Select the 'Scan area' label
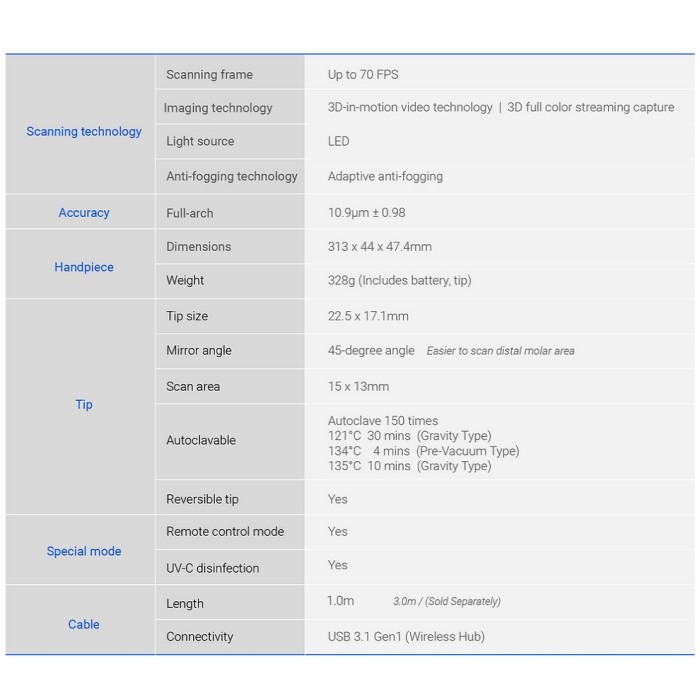 tap(193, 386)
